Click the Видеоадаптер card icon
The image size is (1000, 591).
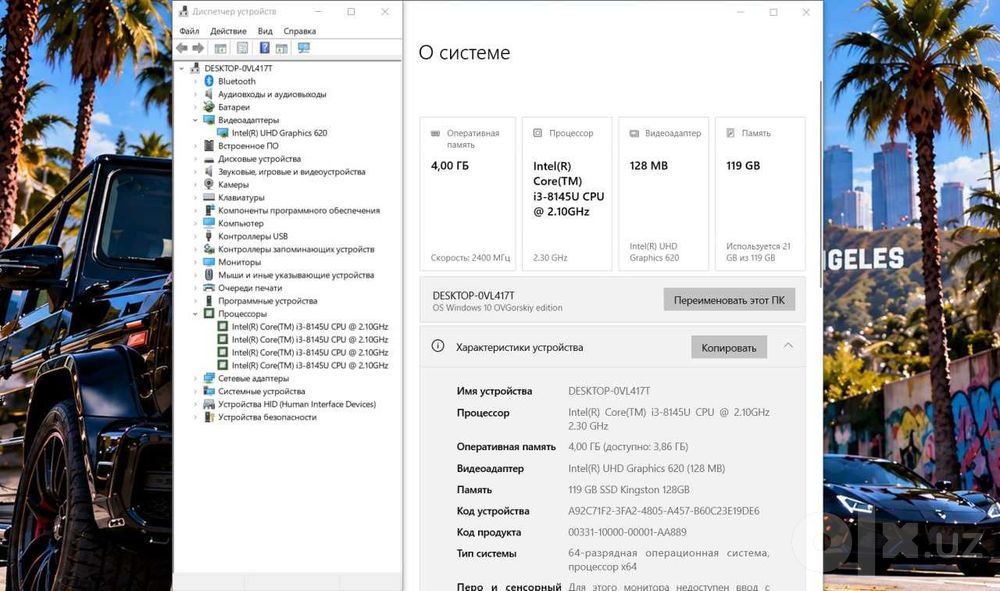pos(634,133)
